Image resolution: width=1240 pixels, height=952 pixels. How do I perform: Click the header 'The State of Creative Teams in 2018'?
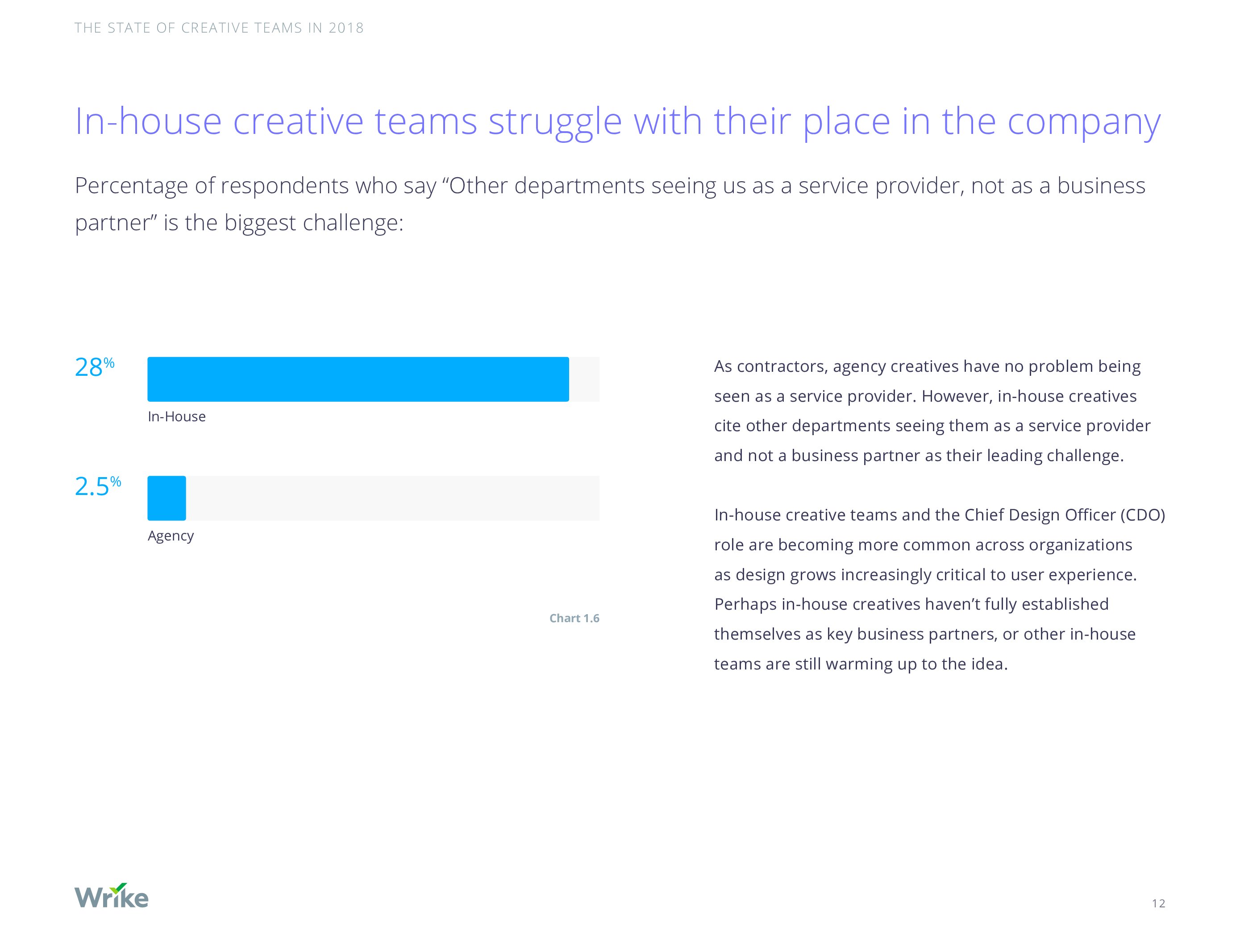(x=219, y=28)
